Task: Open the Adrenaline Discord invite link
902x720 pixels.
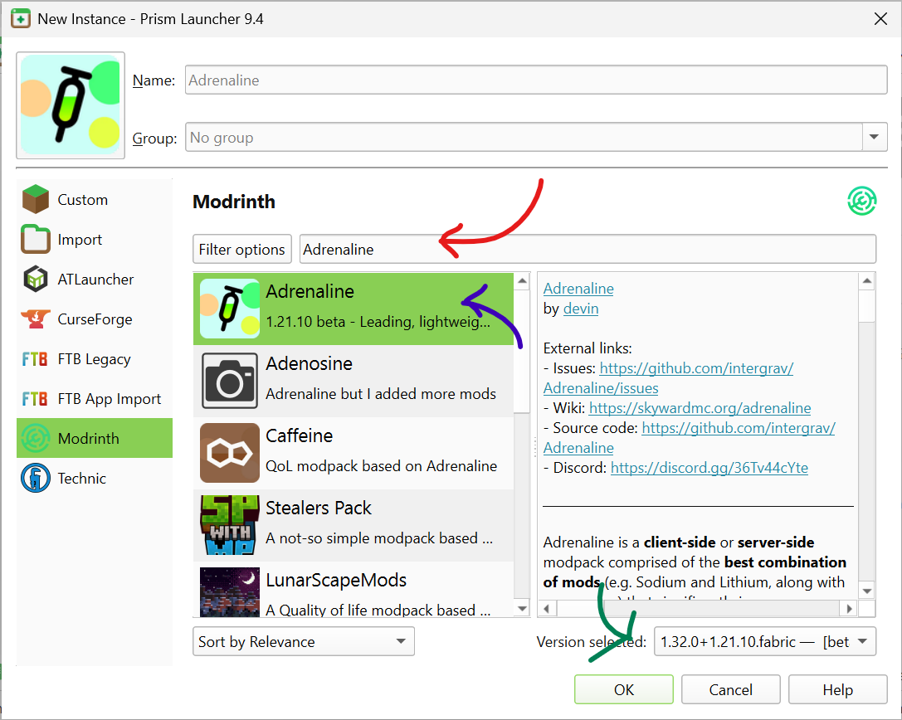Action: coord(709,468)
